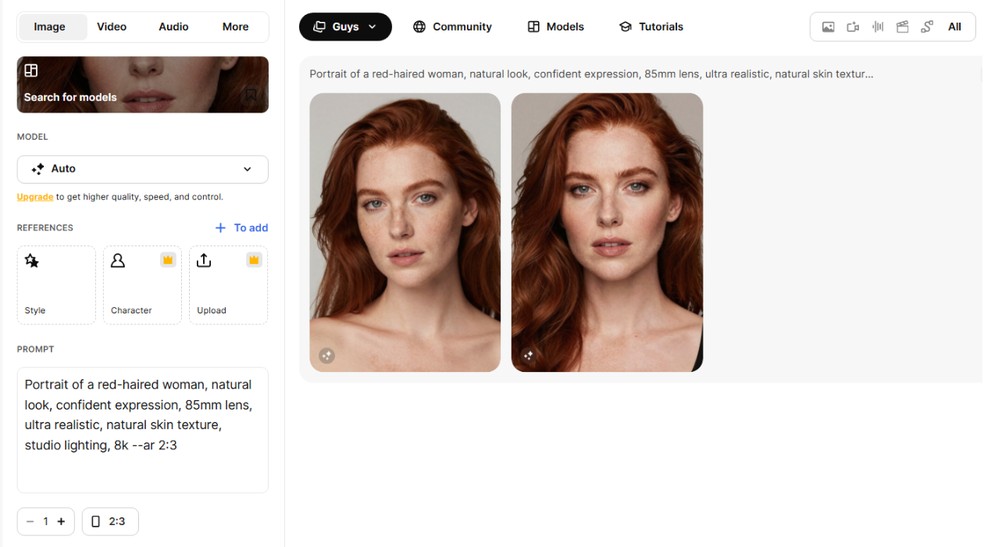The image size is (984, 547).
Task: Open the first generated portrait
Action: (x=405, y=232)
